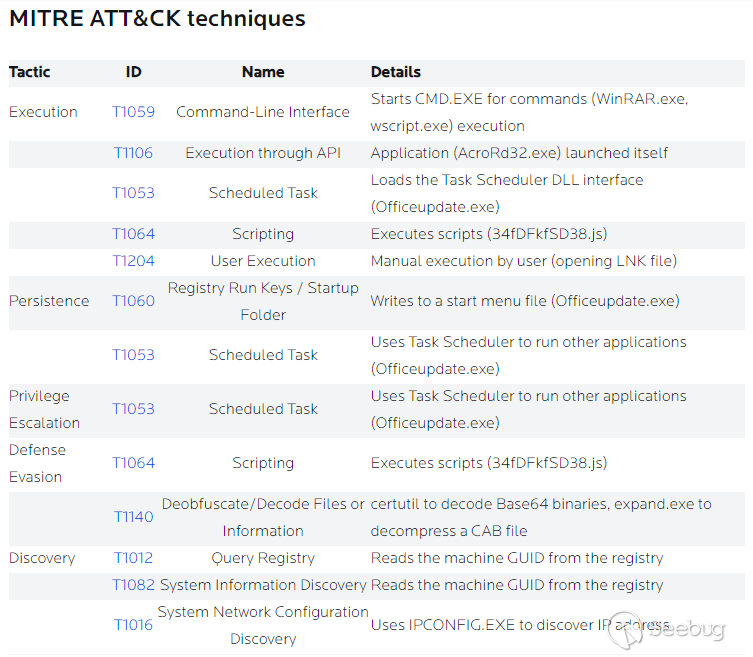
Task: Click the Tactic column header
Action: (x=29, y=72)
